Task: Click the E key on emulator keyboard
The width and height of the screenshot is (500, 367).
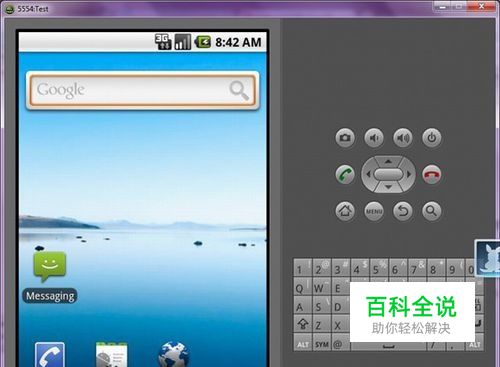Action: pos(340,287)
